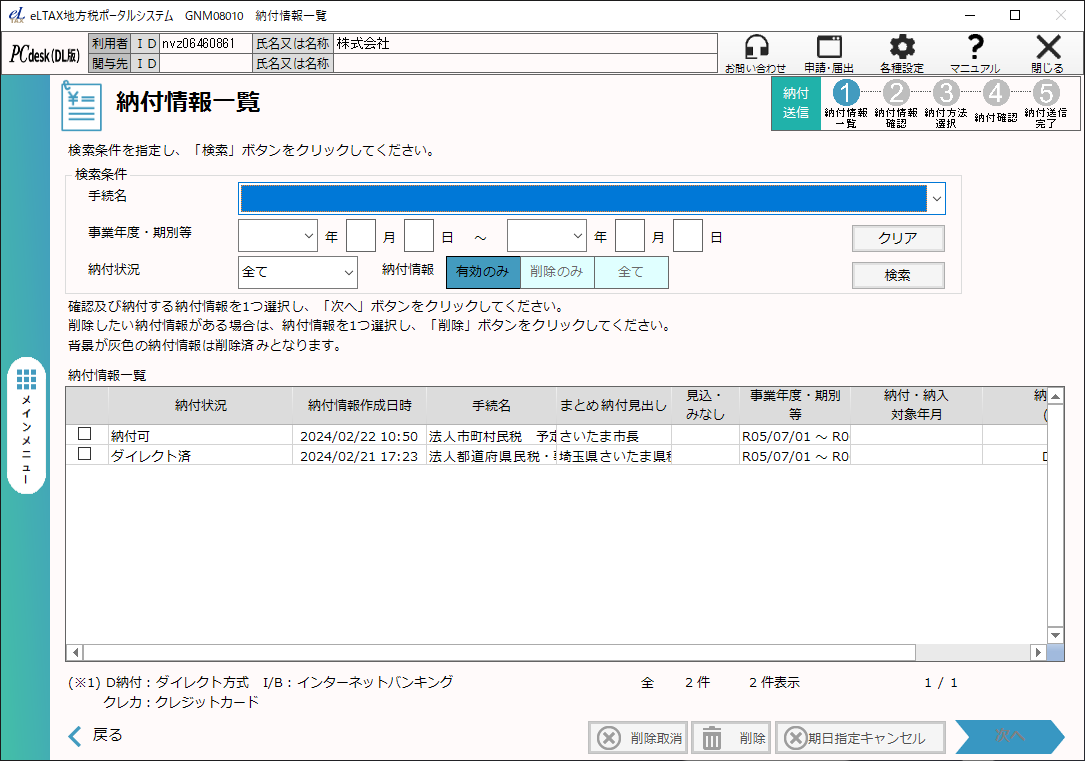Select step 1 納付情報一覧 in wizard
This screenshot has width=1085, height=761.
tap(846, 104)
